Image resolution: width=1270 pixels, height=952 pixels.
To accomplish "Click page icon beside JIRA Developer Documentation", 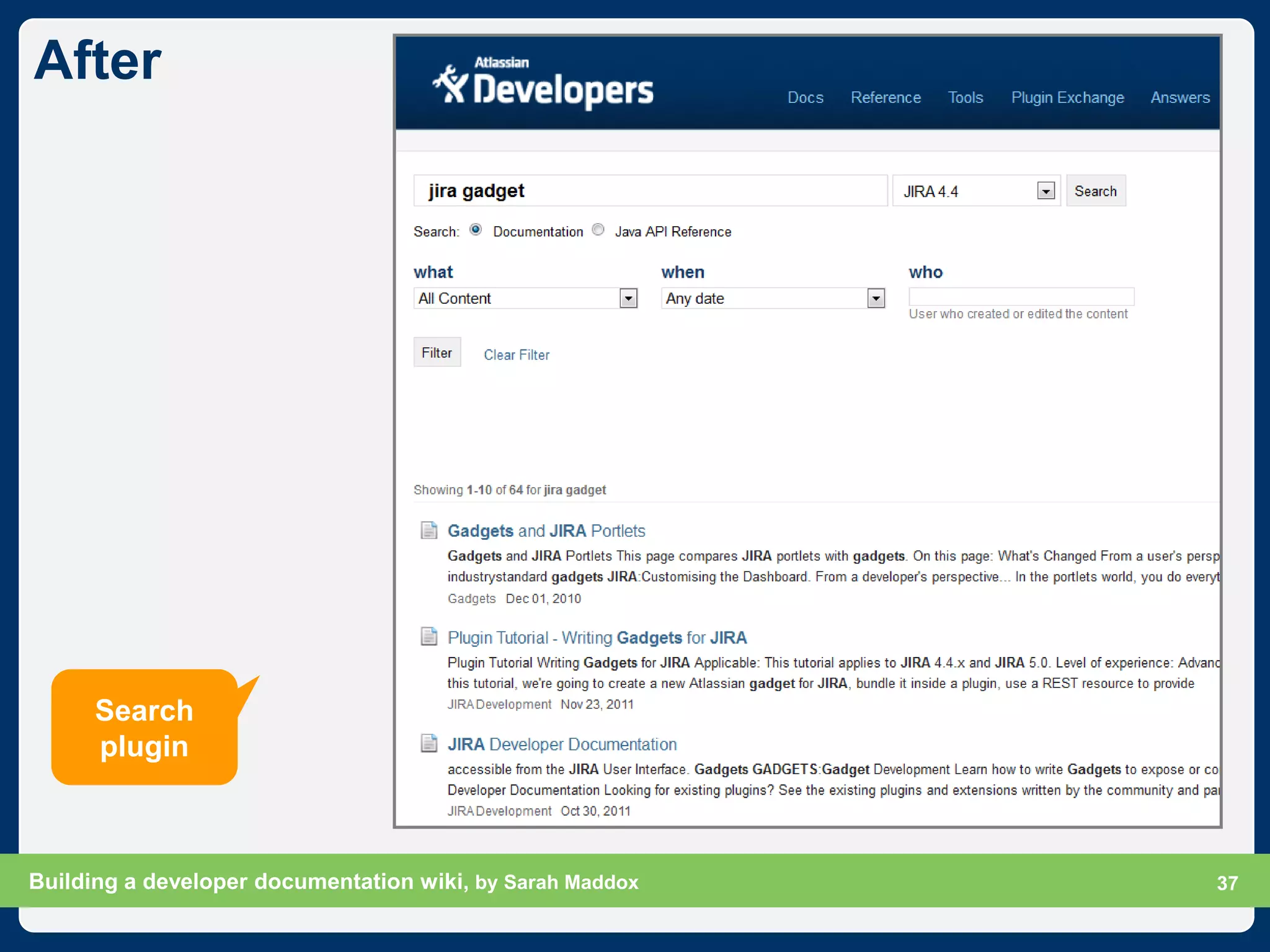I will click(x=429, y=743).
